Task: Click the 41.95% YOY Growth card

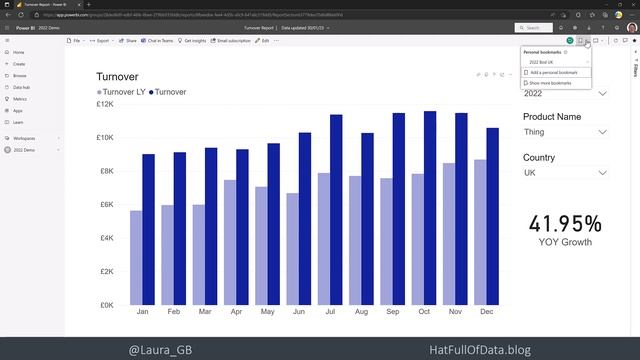Action: [565, 230]
